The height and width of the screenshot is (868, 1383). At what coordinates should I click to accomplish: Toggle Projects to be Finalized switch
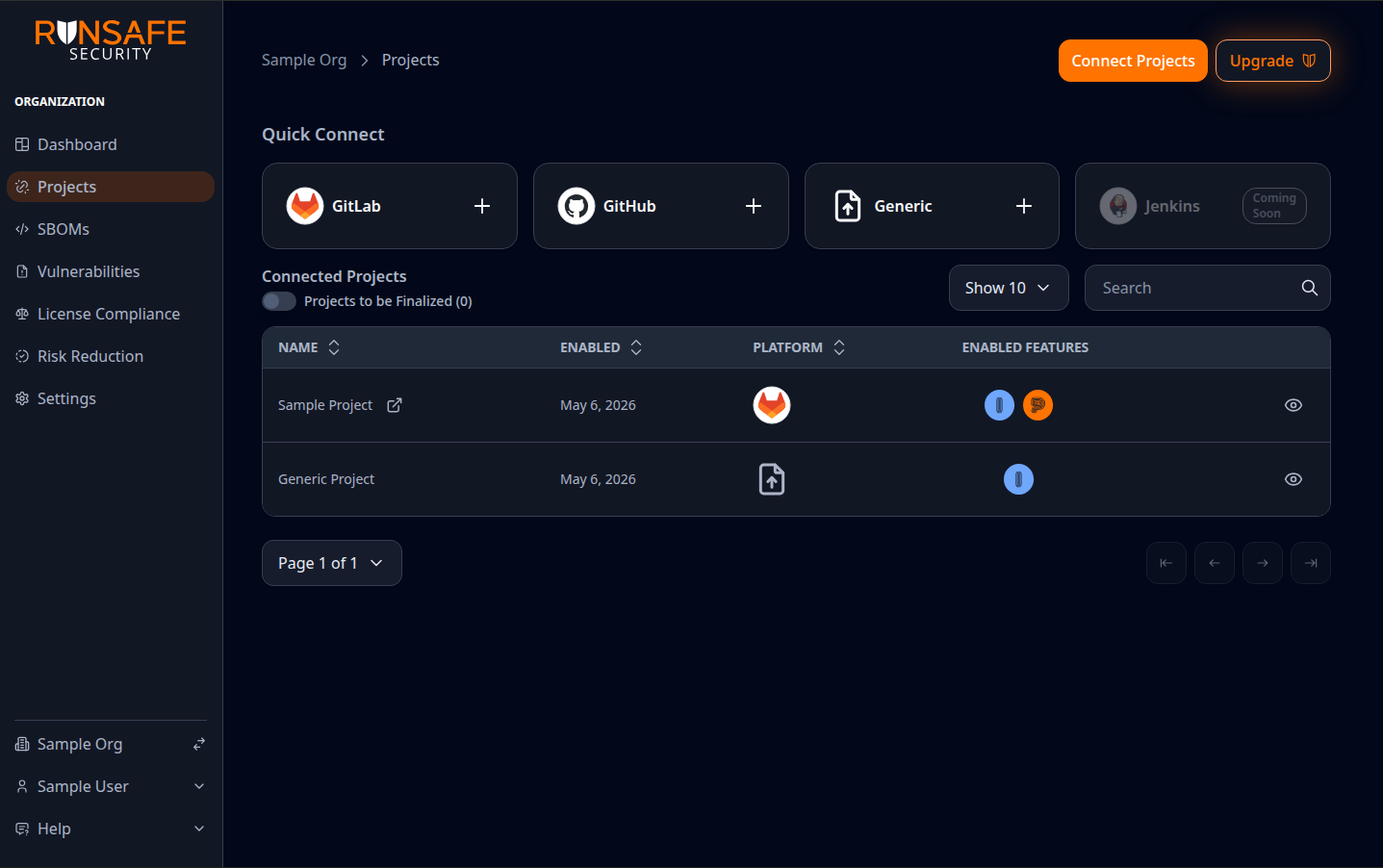[279, 301]
